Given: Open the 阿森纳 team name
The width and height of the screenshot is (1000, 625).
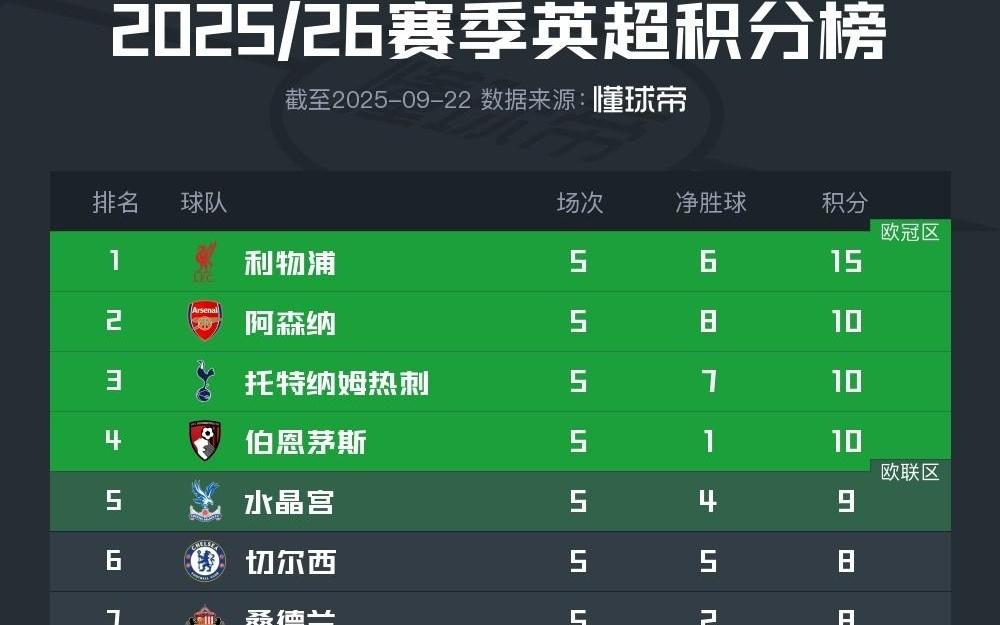Looking at the screenshot, I should point(290,323).
